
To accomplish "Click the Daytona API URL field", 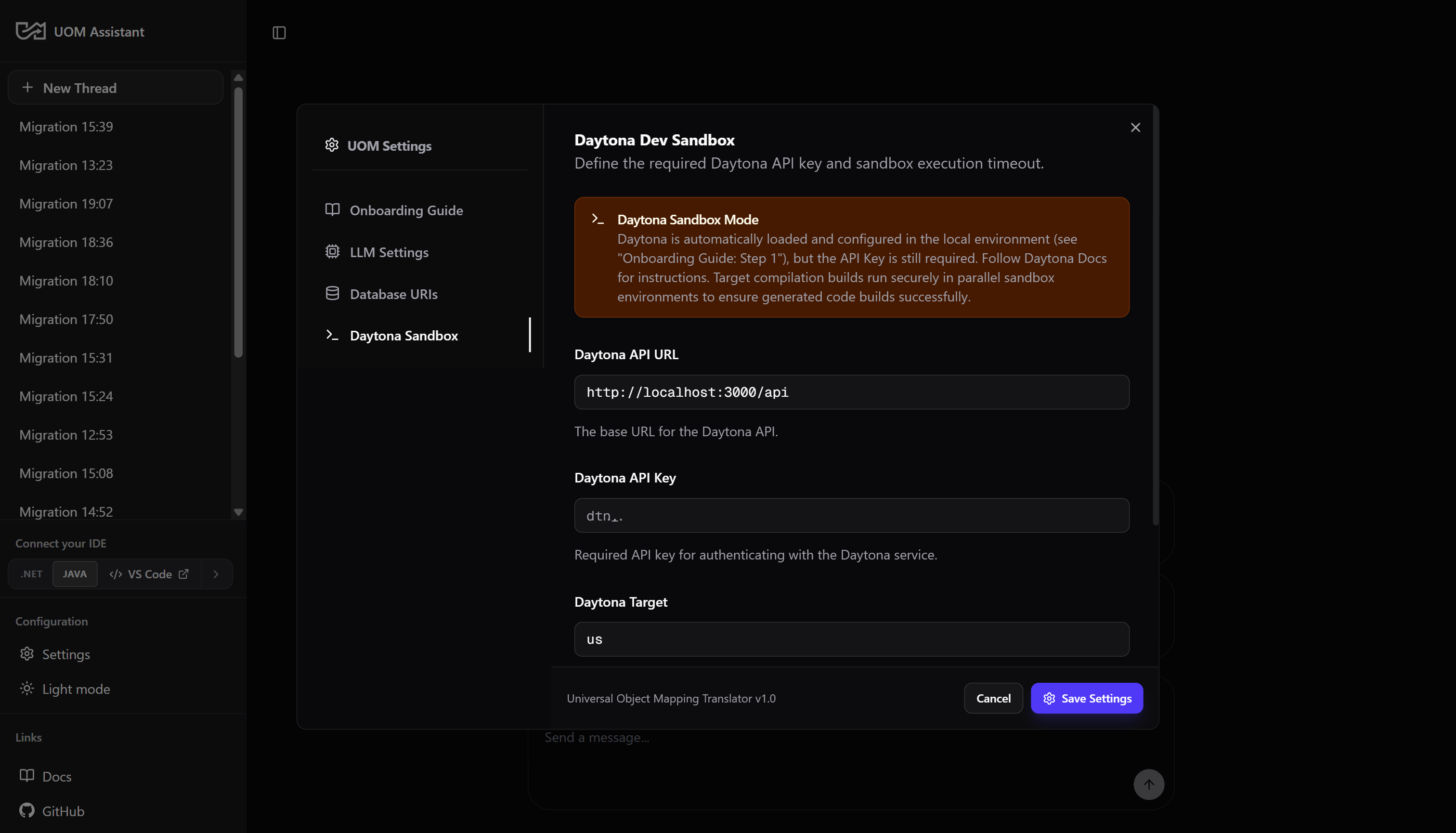I will (852, 392).
